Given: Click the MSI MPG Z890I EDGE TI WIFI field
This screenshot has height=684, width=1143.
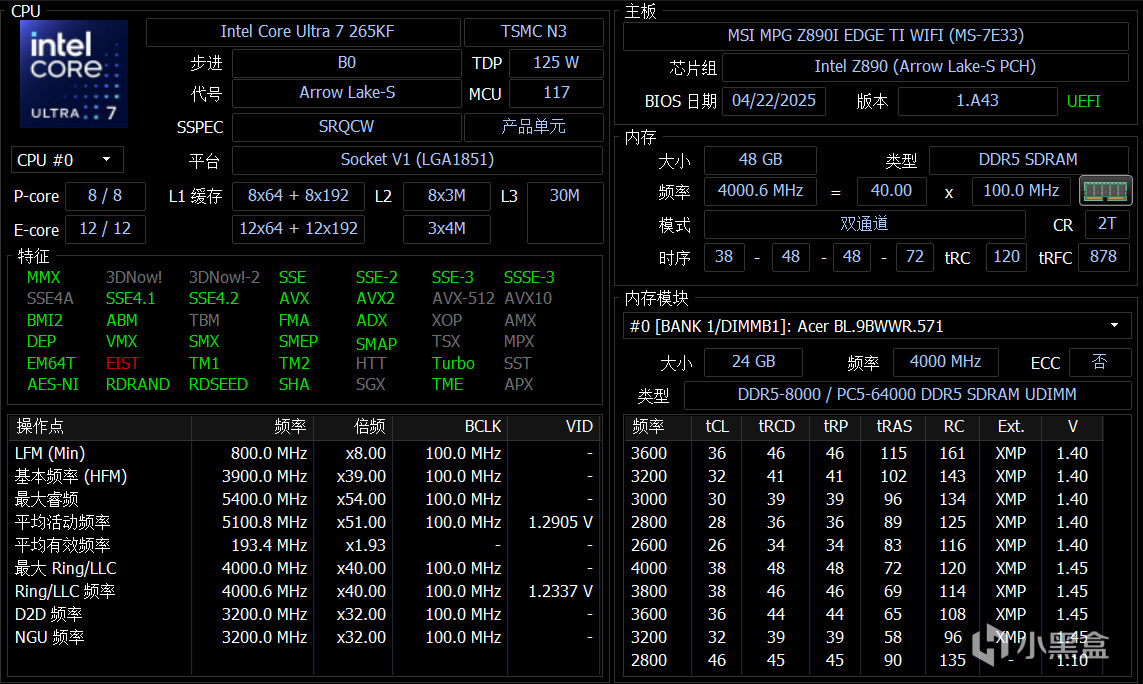Looking at the screenshot, I should coord(875,36).
